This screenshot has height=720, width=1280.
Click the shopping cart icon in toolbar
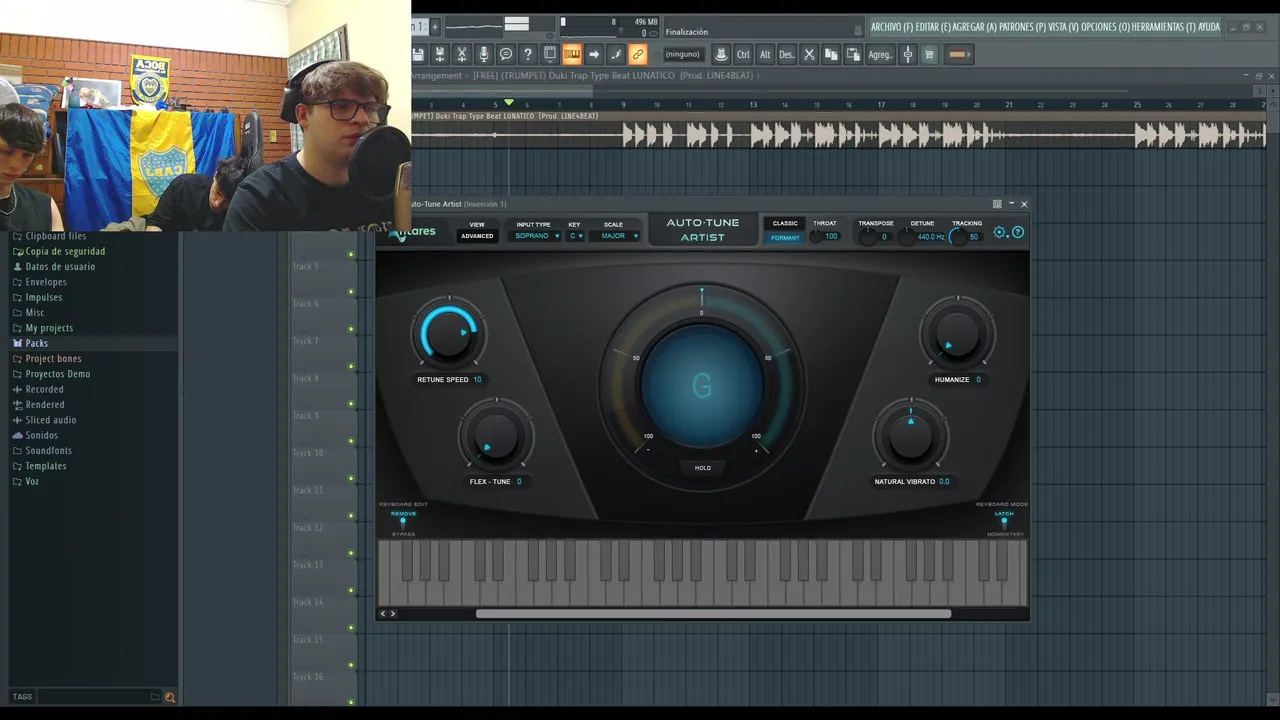930,54
